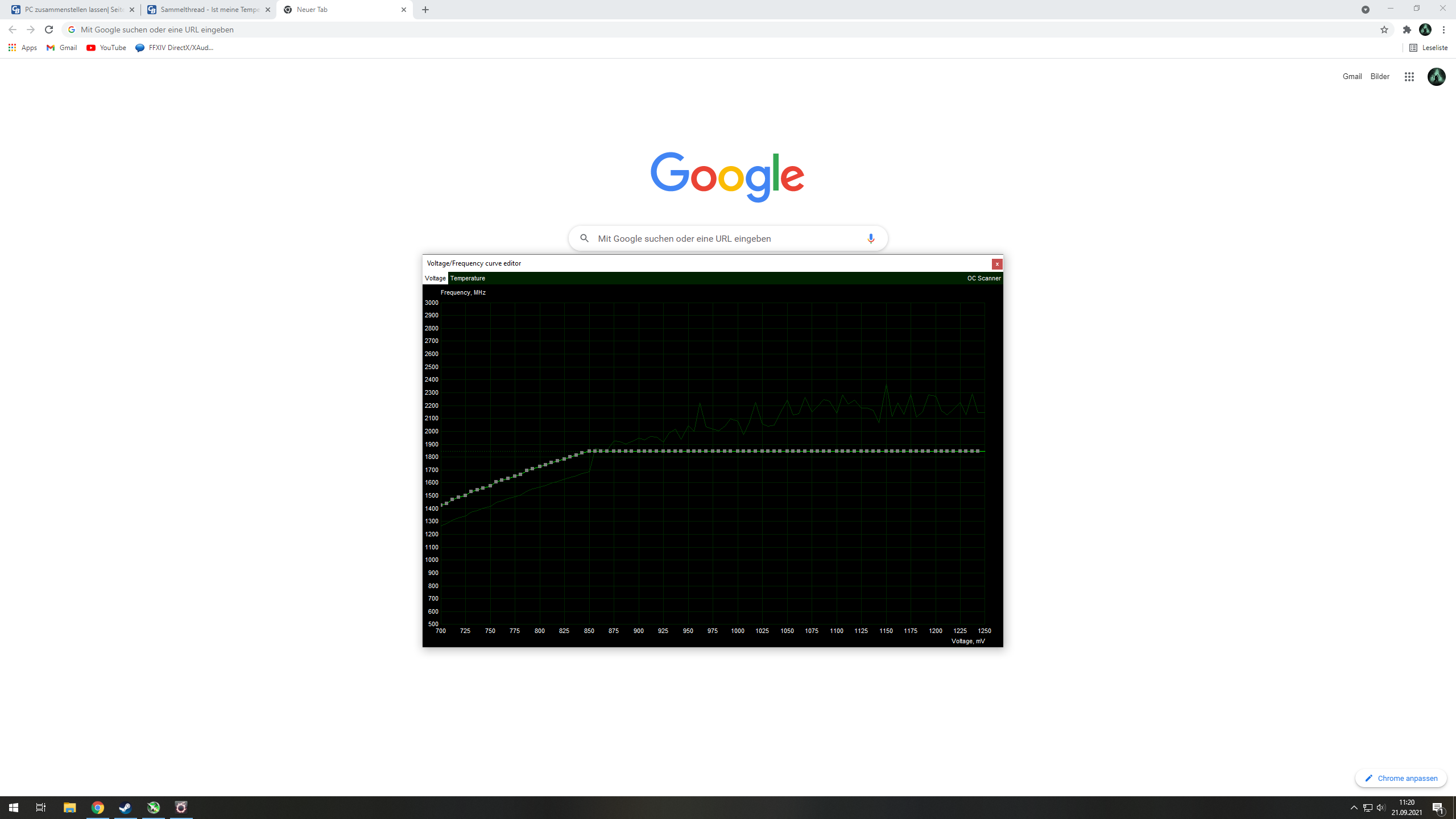Open File Explorer from the taskbar
The height and width of the screenshot is (819, 1456).
(x=69, y=808)
